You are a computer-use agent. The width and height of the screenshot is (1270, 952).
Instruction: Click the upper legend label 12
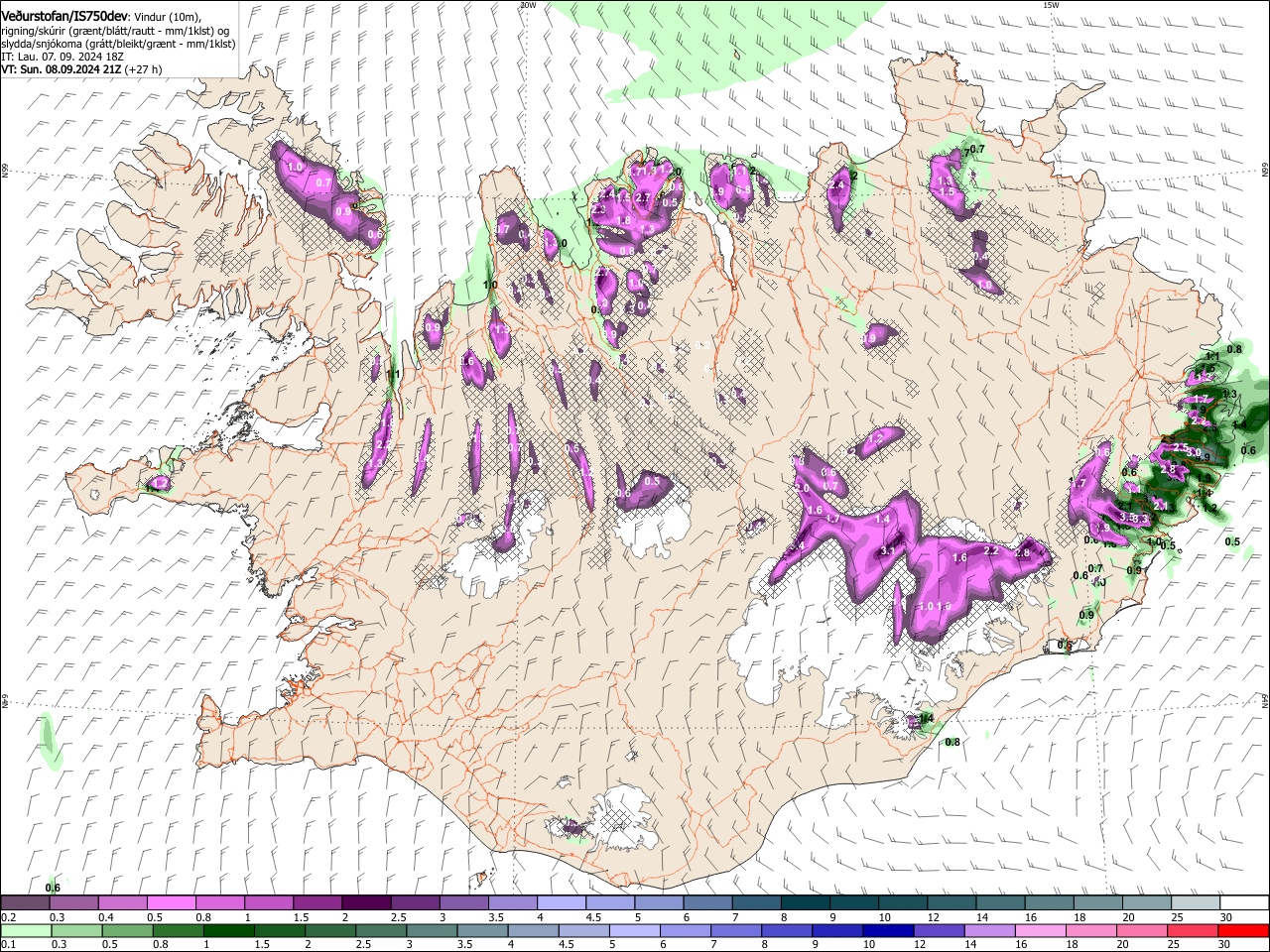tap(932, 917)
